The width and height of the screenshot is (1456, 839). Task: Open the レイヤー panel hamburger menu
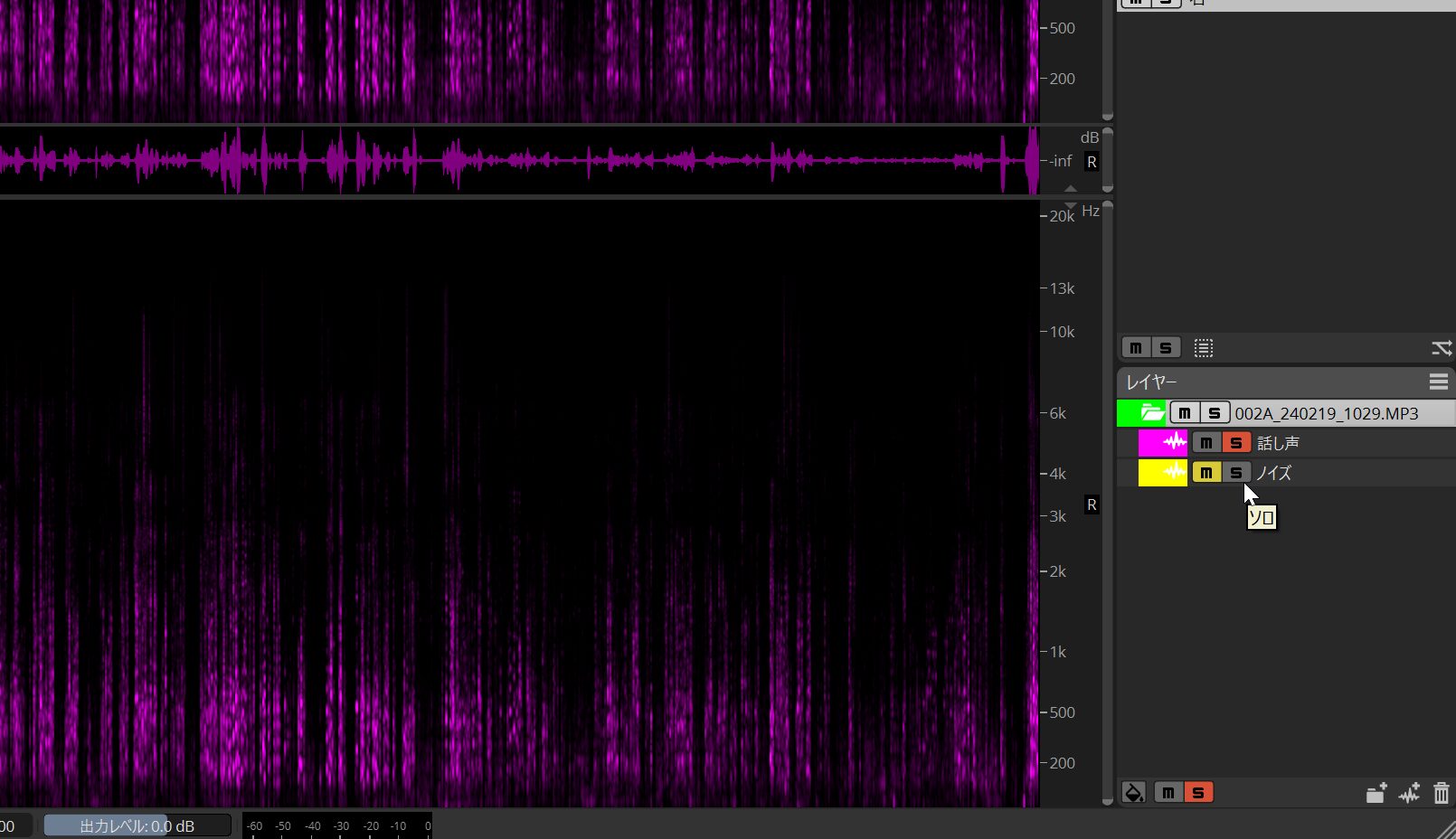click(x=1439, y=382)
